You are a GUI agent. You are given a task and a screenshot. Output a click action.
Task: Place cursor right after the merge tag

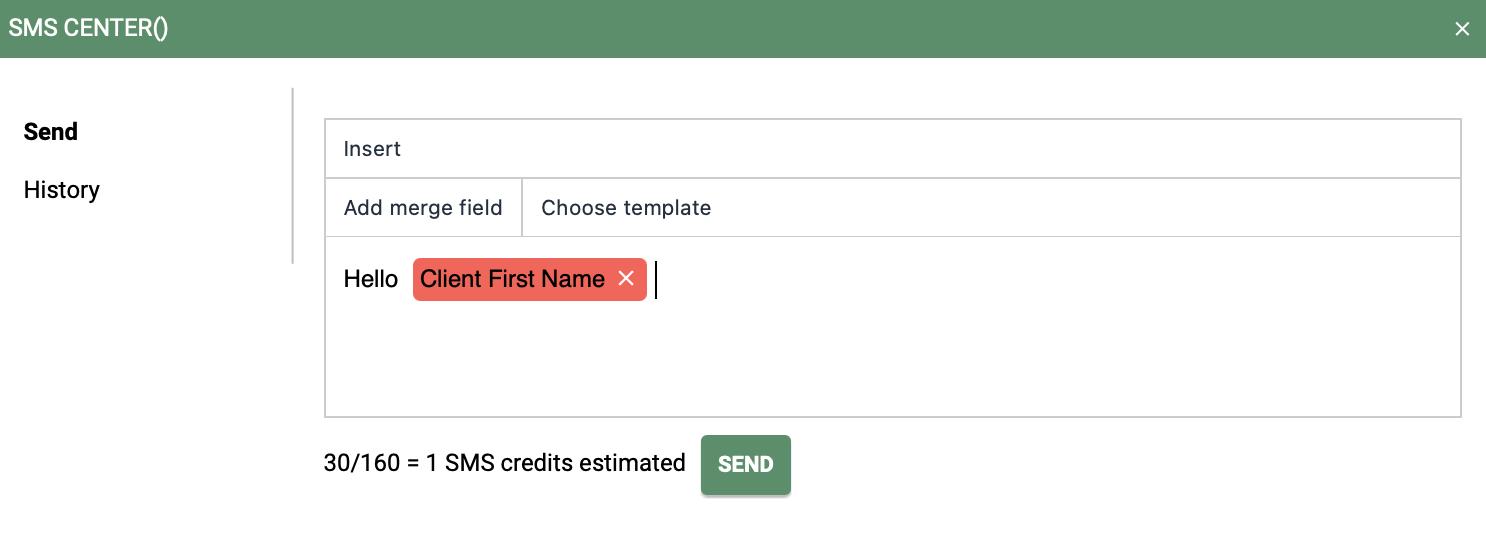[656, 279]
